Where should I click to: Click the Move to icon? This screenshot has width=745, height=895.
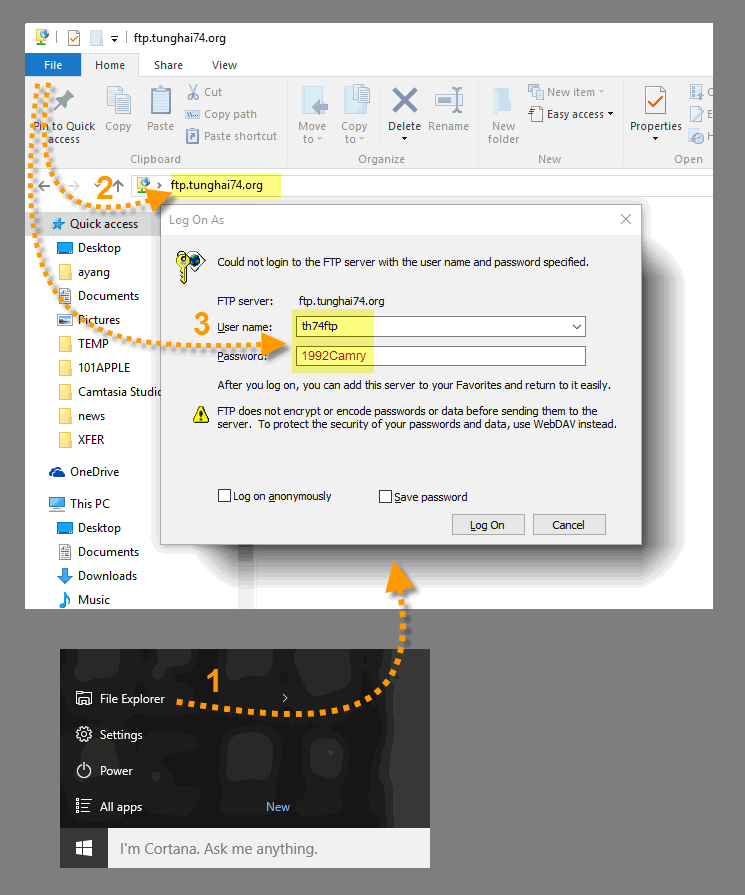314,100
